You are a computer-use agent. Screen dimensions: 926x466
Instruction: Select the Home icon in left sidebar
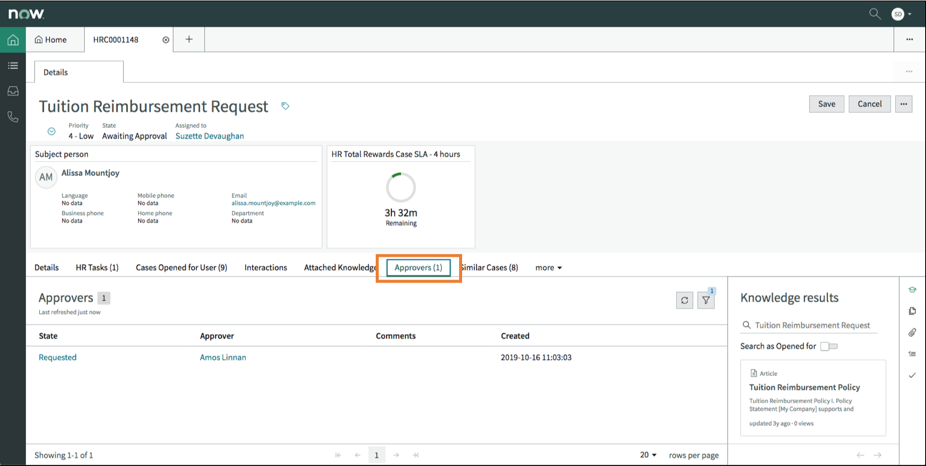pos(13,40)
